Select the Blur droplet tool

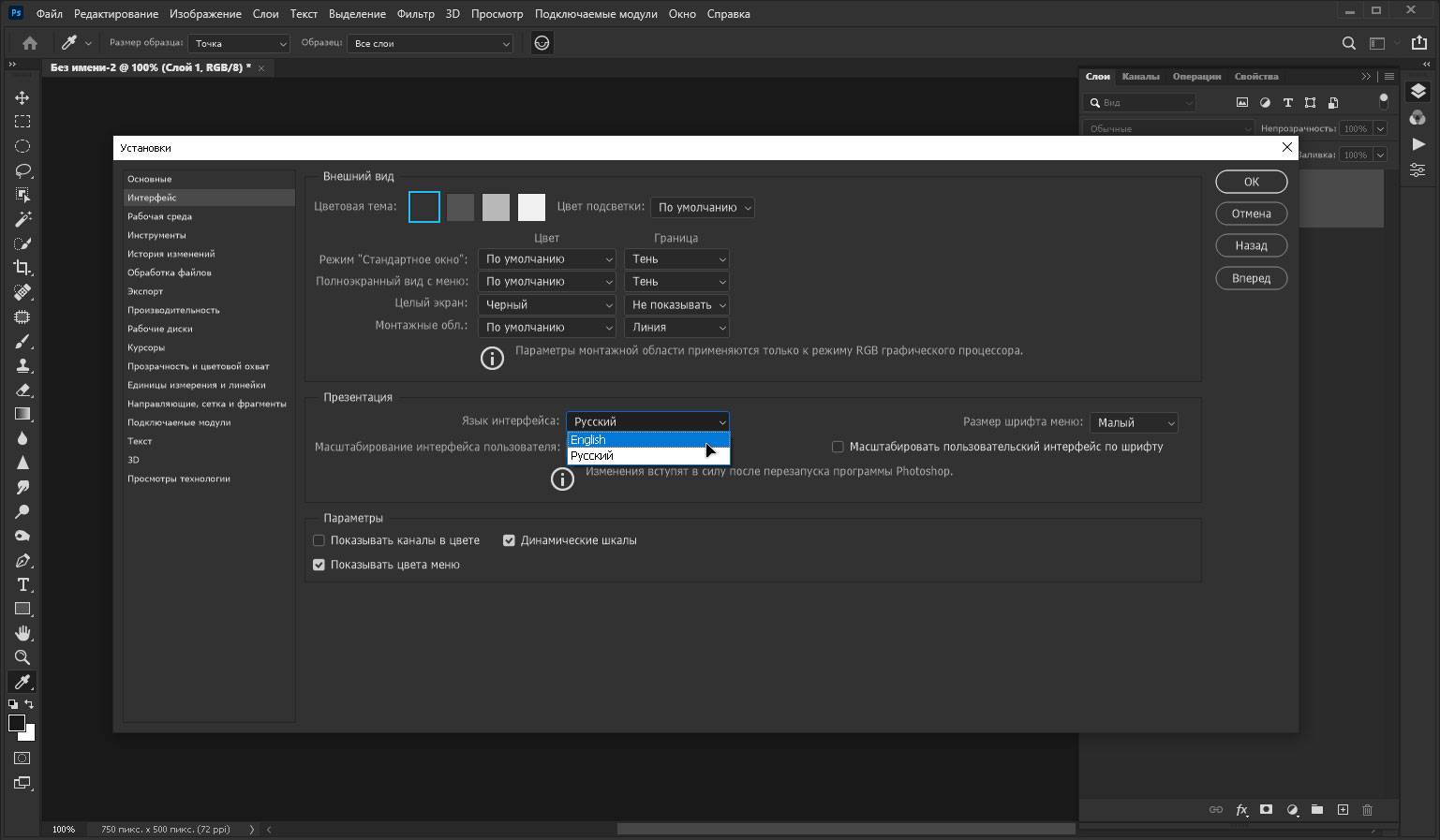click(22, 438)
